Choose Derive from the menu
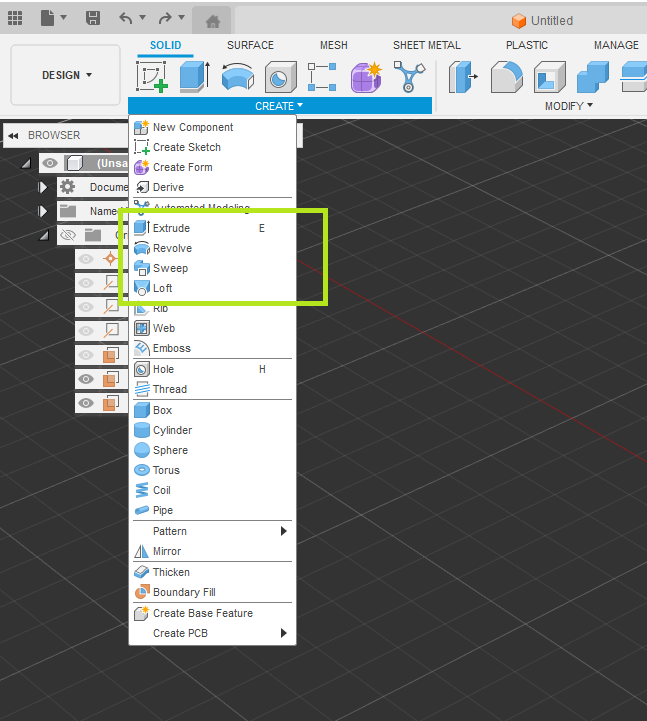This screenshot has height=721, width=647. [212, 187]
